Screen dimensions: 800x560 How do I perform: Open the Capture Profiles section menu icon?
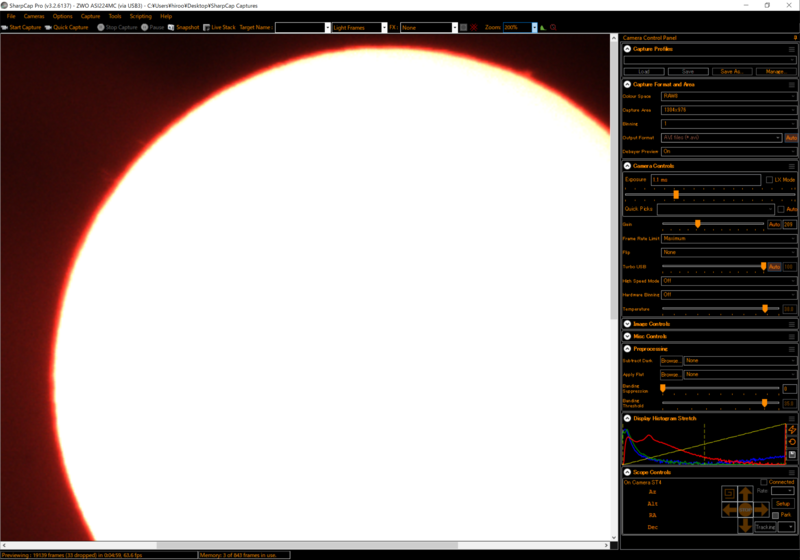coord(792,49)
